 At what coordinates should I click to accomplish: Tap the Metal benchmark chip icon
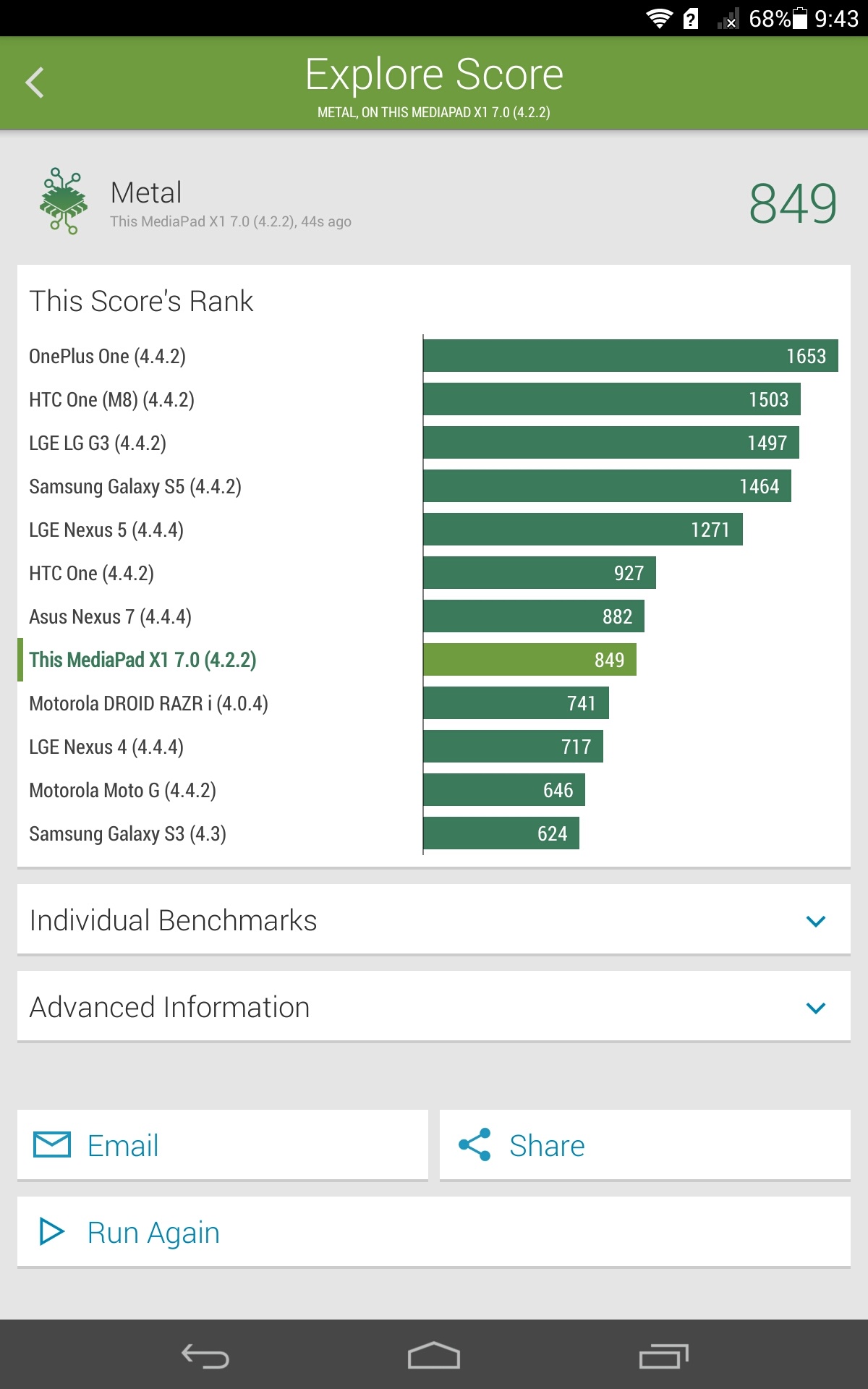point(64,202)
